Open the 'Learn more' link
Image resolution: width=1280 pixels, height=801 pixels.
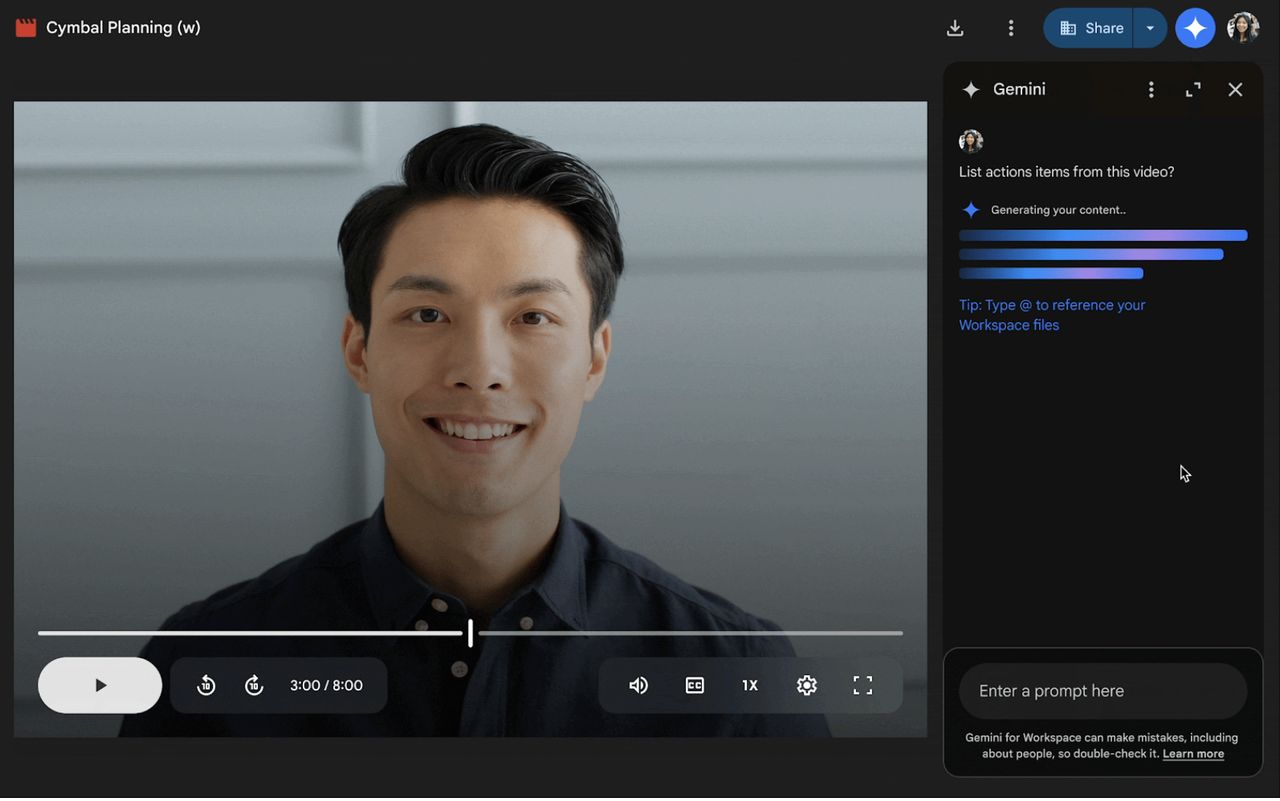point(1193,754)
